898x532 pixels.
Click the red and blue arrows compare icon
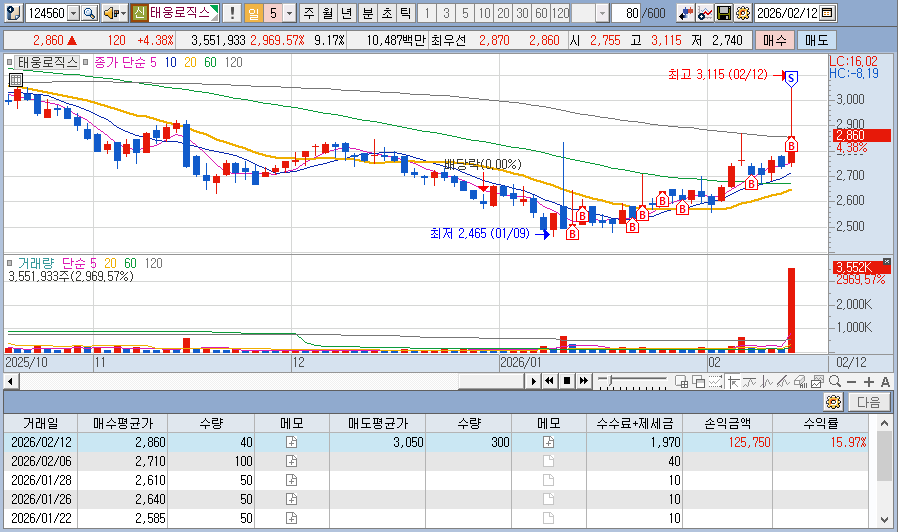coord(686,13)
